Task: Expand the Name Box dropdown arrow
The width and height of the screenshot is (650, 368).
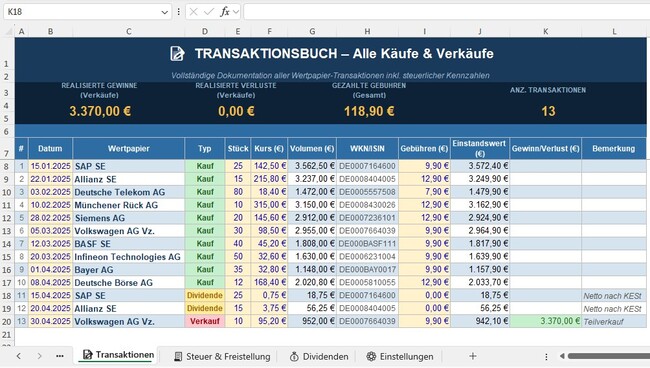Action: coord(164,12)
